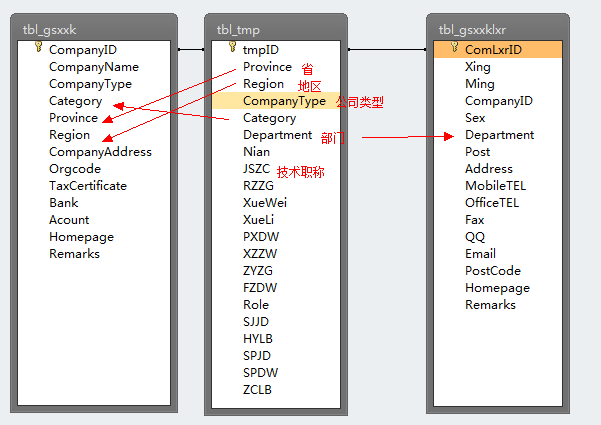The height and width of the screenshot is (425, 601).
Task: Select the Category field in tbl_gsxxk
Action: (x=76, y=101)
